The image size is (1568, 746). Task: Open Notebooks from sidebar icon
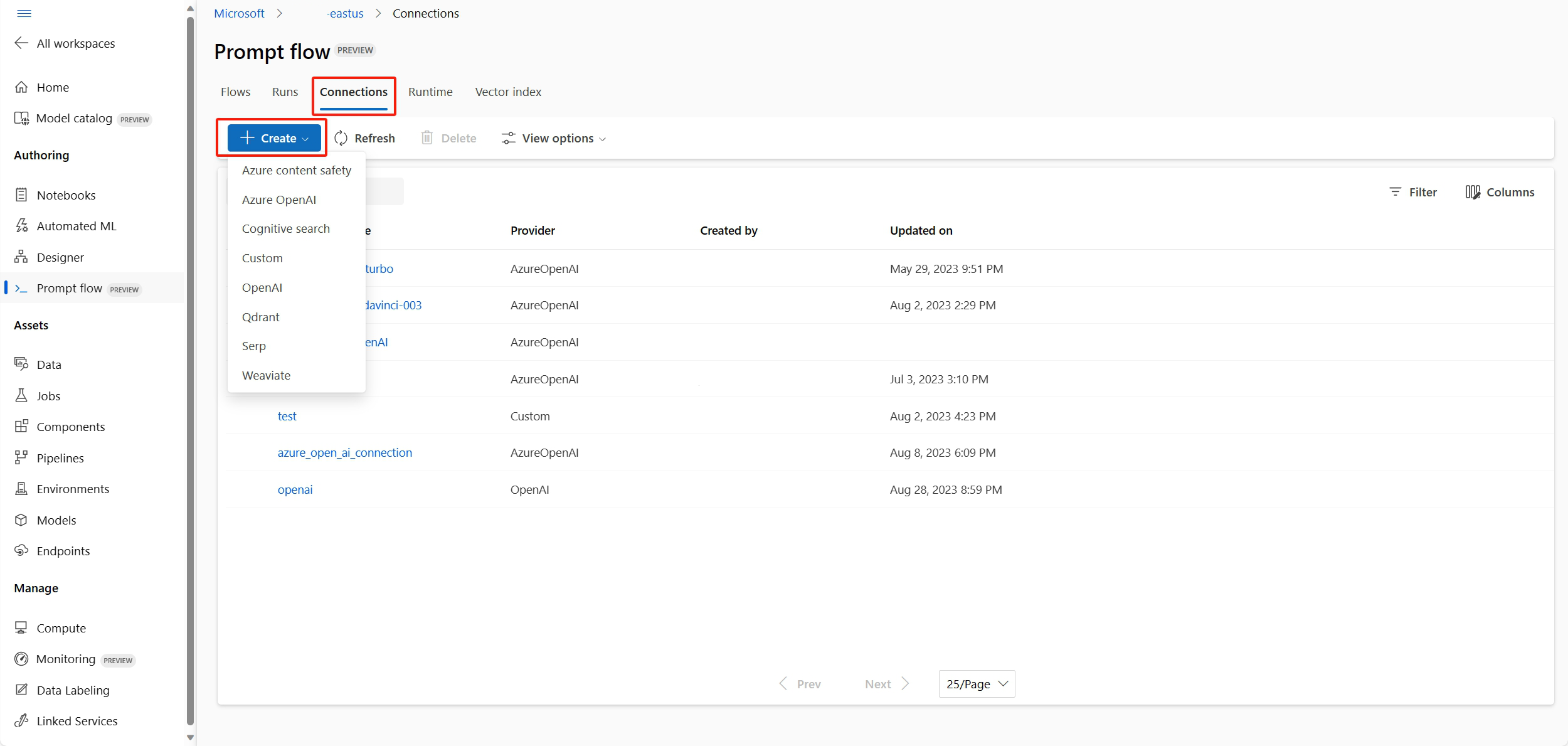tap(21, 195)
